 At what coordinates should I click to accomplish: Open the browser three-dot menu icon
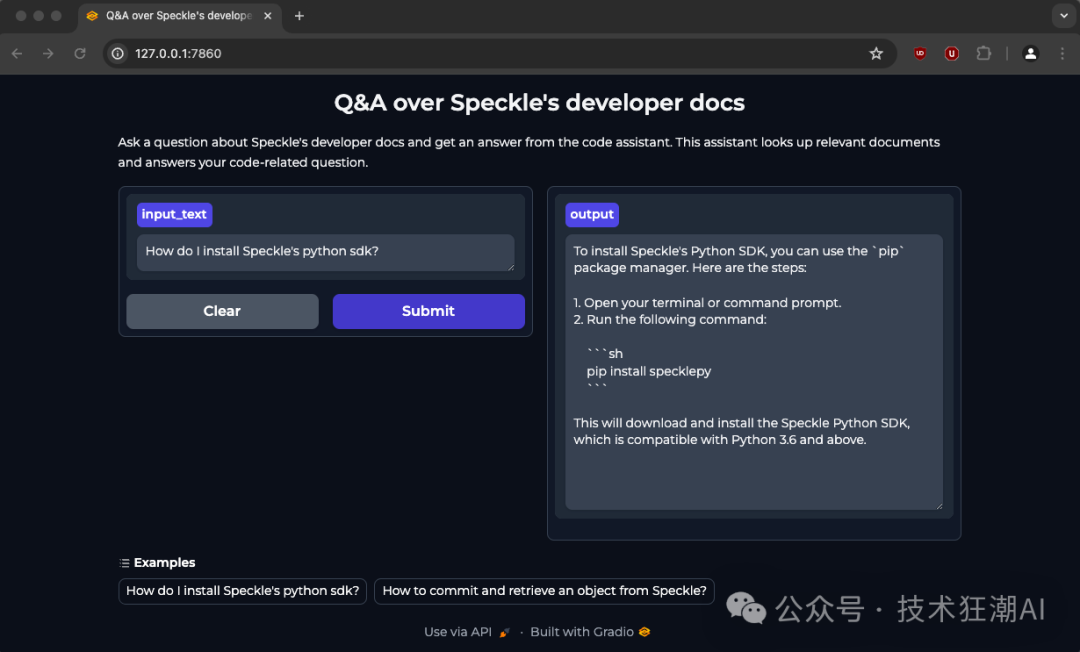click(x=1062, y=53)
